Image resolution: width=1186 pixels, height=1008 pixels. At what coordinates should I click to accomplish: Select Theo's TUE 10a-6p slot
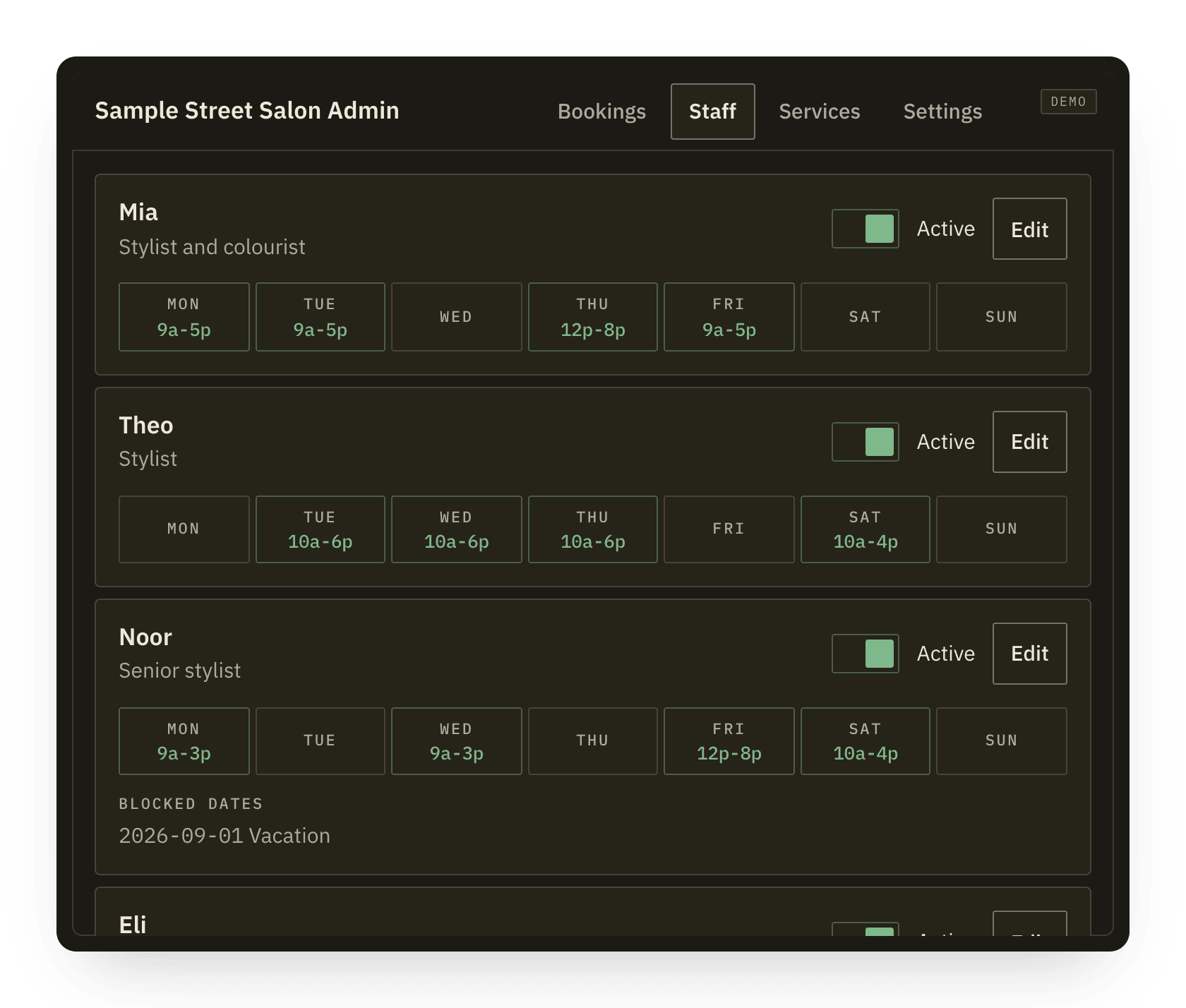320,529
